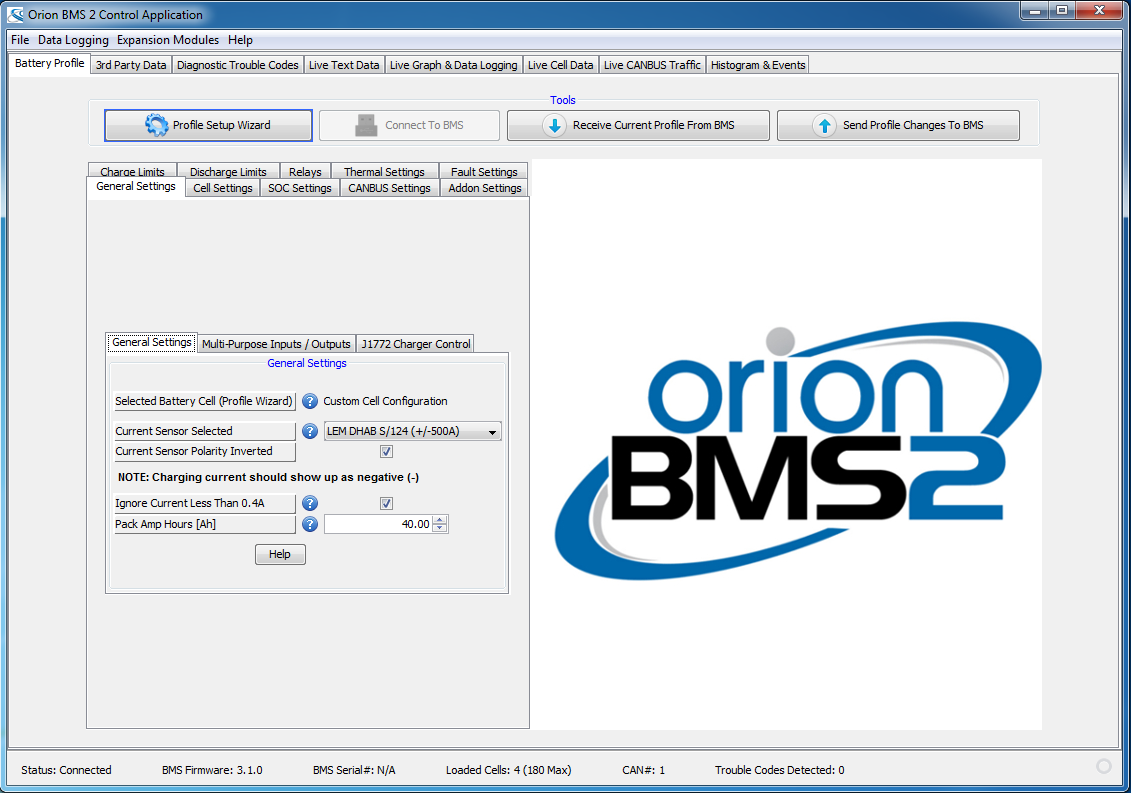Open the Live CANBUS Traffic tab
Image resolution: width=1131 pixels, height=793 pixels.
[652, 65]
